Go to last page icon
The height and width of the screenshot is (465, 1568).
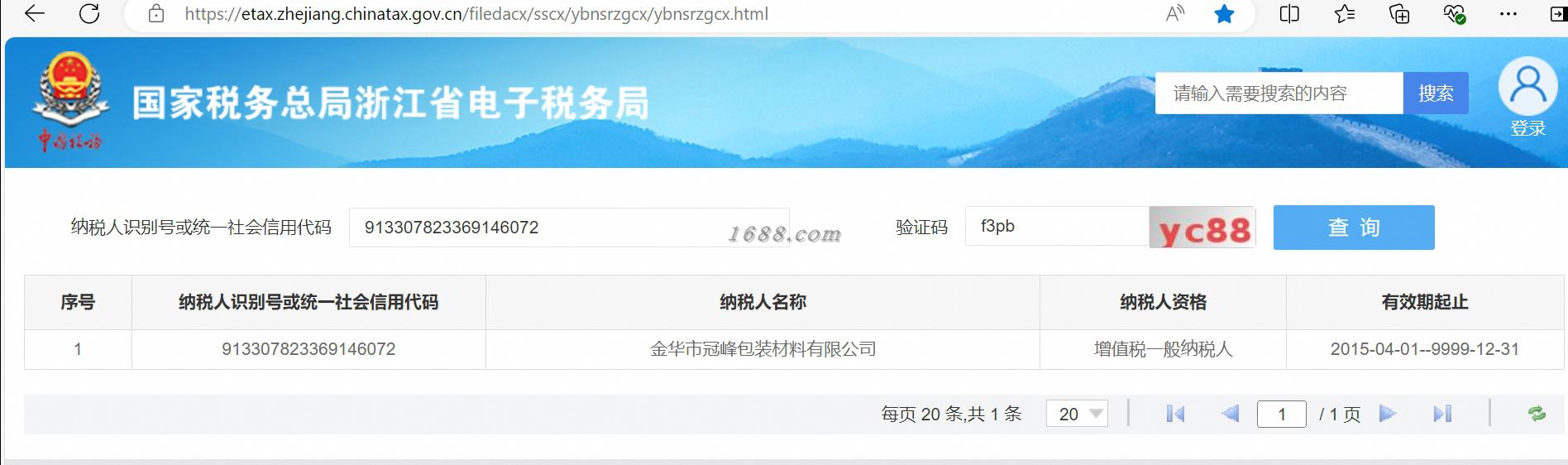[x=1442, y=414]
